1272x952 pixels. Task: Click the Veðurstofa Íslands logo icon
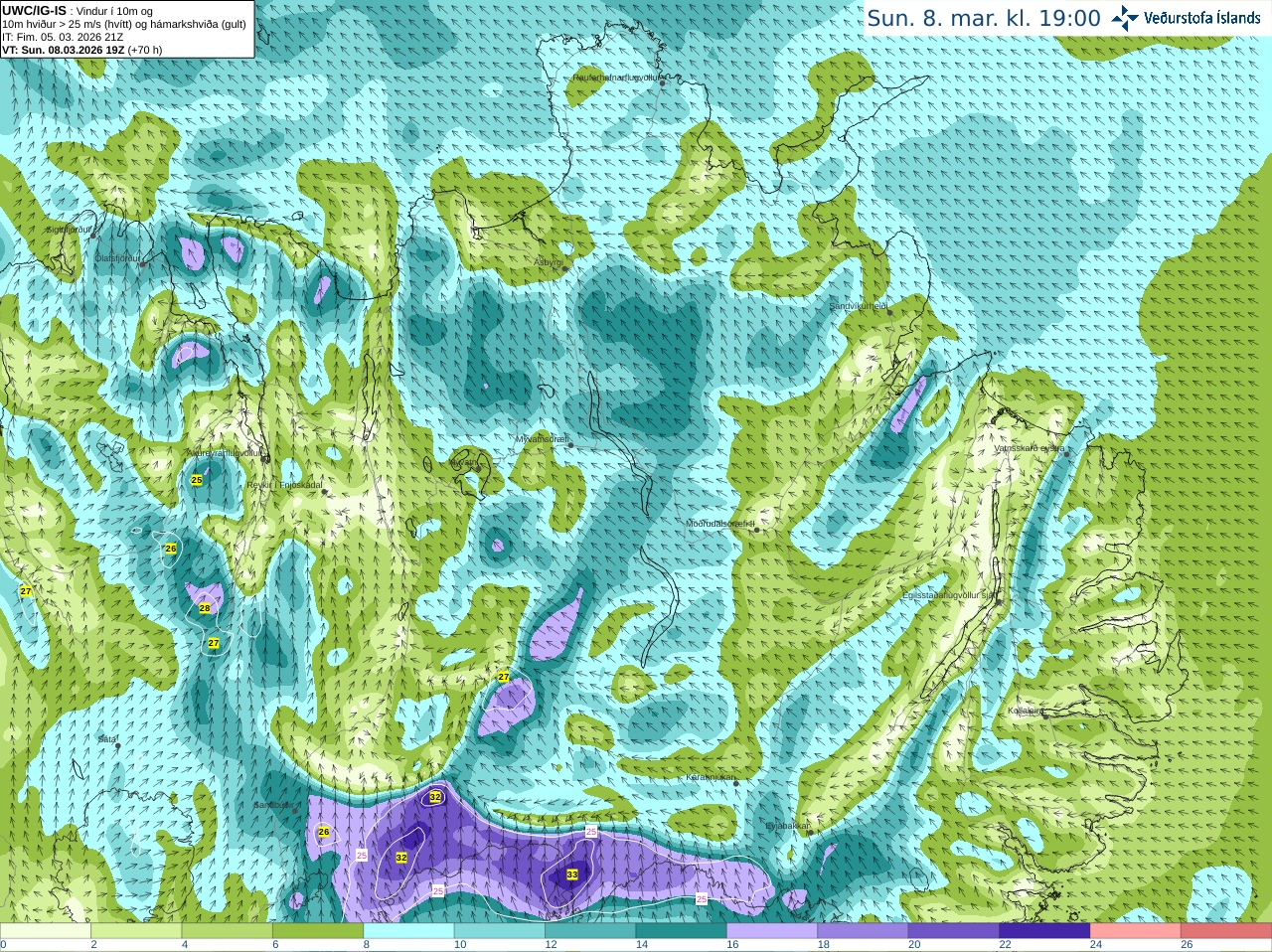pyautogui.click(x=1125, y=18)
